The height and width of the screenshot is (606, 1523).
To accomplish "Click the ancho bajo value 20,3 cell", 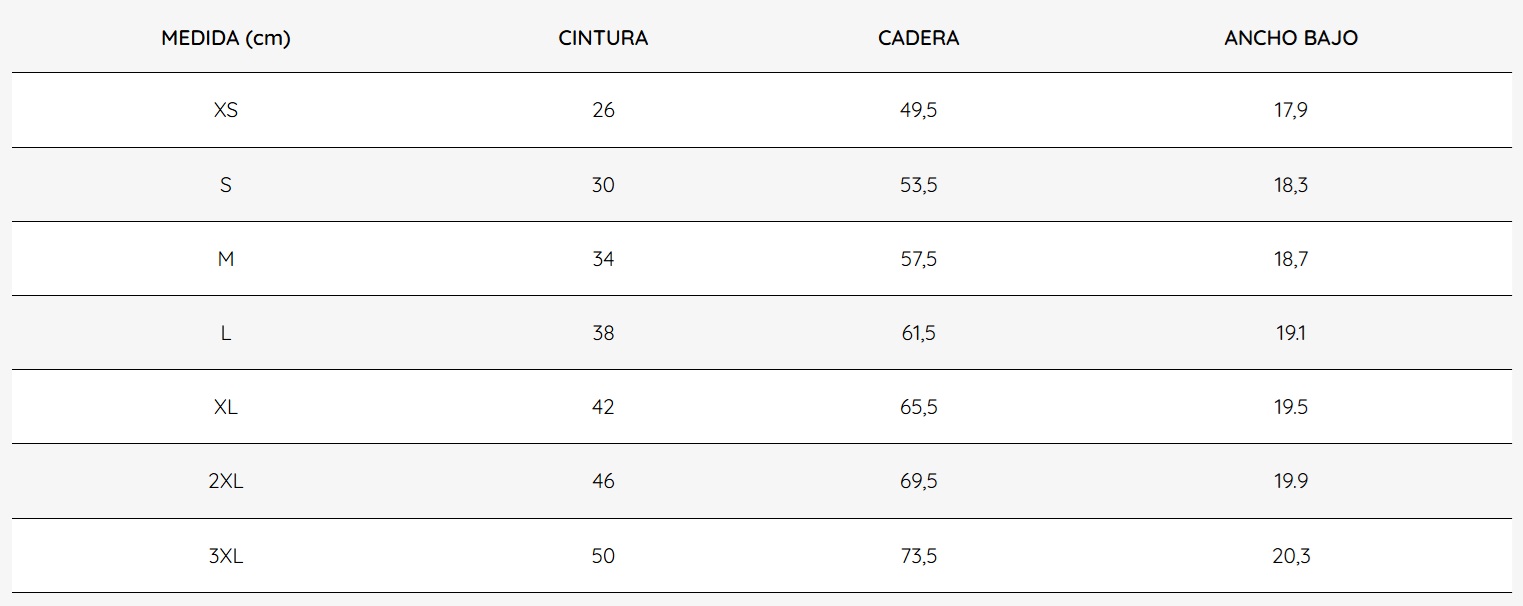I will click(x=1290, y=556).
